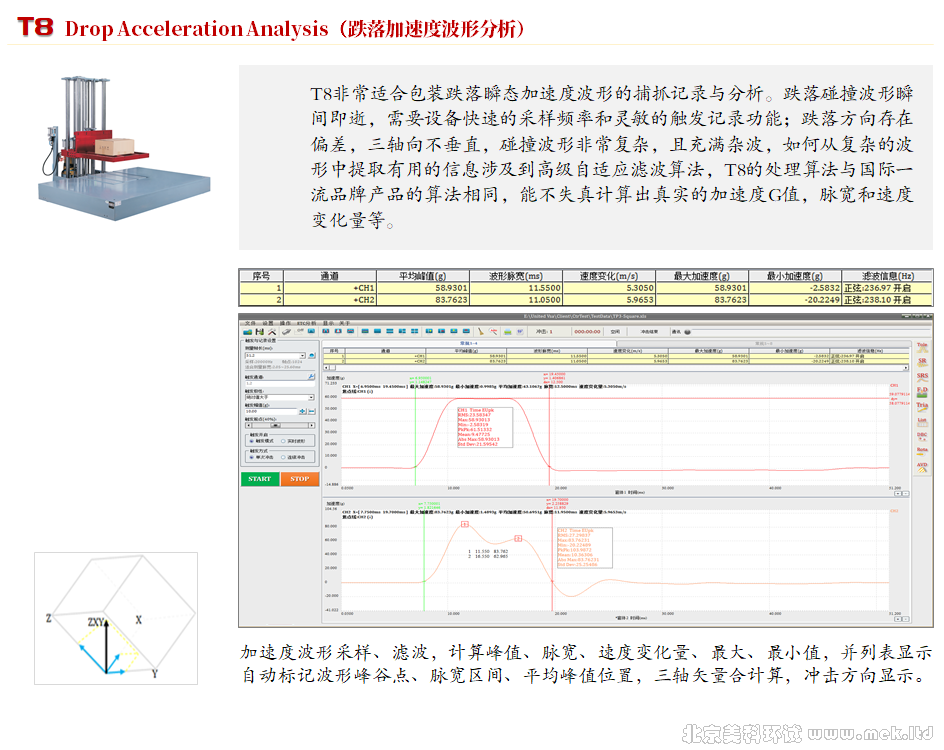Click the magnifier zoom icon in toolbar
Image resolution: width=944 pixels, height=750 pixels.
(493, 332)
